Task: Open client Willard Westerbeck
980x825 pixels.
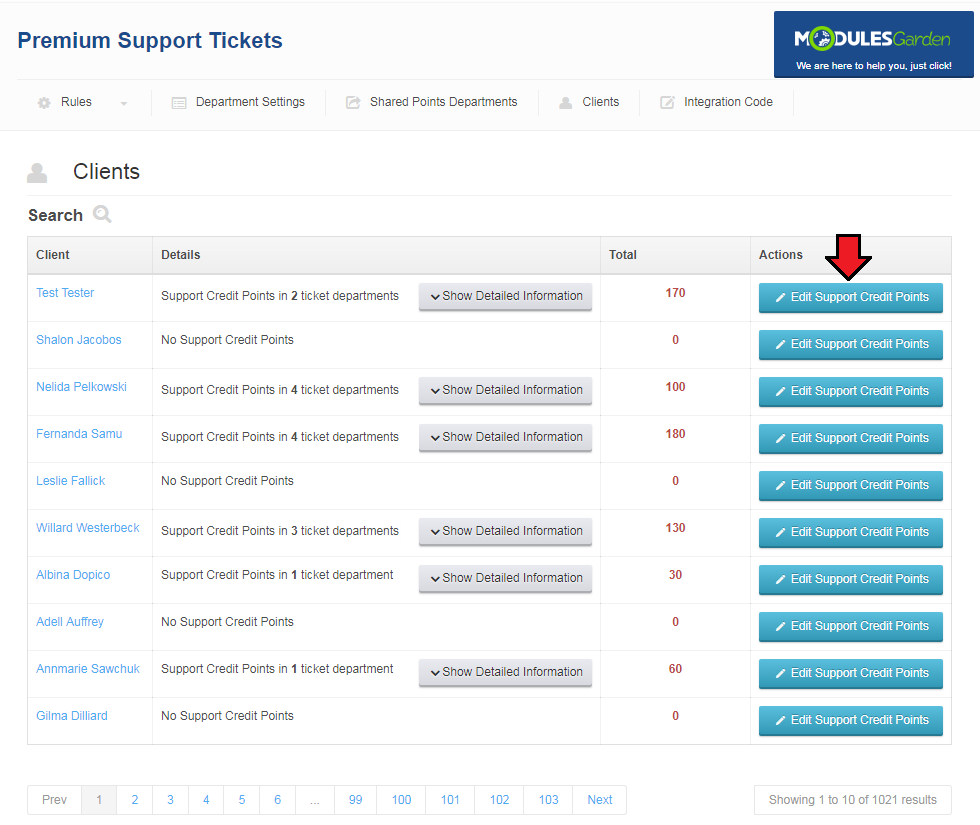Action: [x=88, y=528]
